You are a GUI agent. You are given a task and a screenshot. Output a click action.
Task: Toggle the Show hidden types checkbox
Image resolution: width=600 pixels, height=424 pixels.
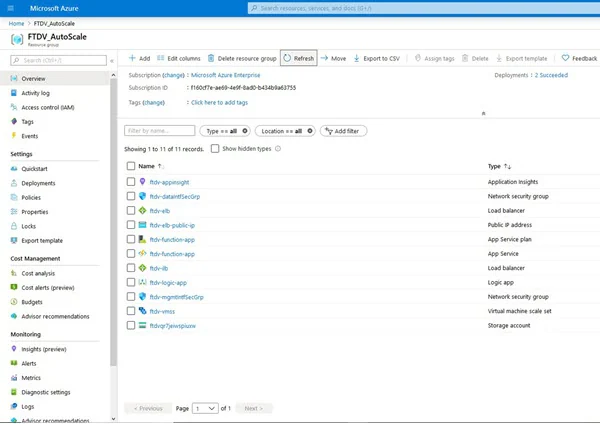tap(215, 148)
